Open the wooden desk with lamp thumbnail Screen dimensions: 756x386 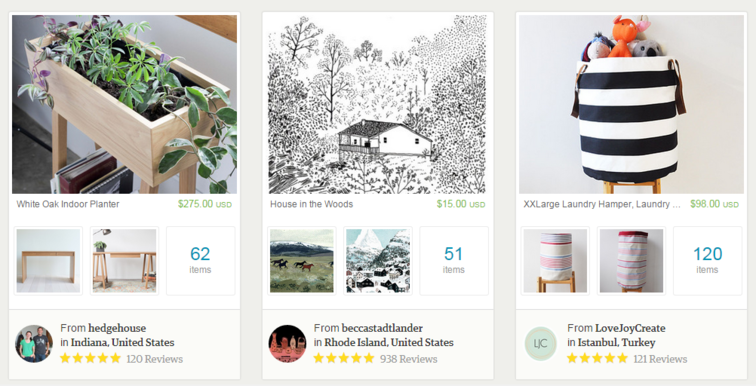coord(124,261)
